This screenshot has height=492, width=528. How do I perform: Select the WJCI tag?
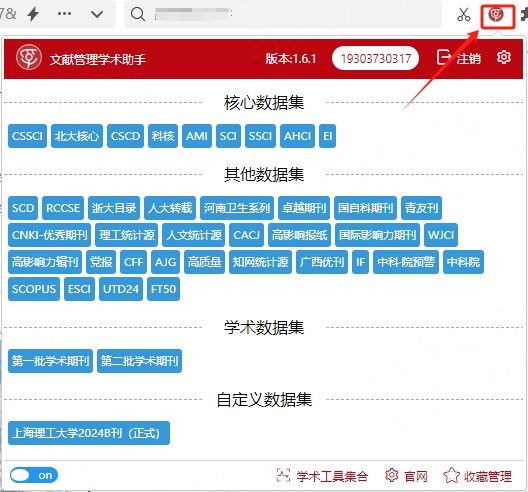[441, 235]
